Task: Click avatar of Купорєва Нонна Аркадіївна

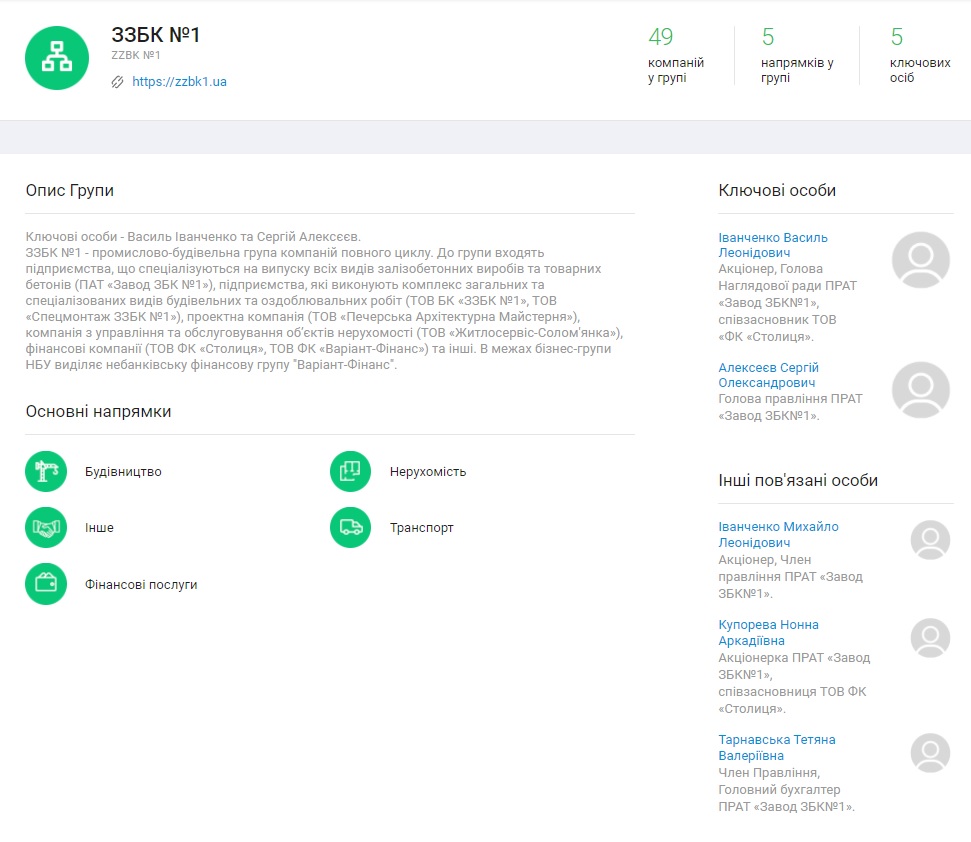Action: click(x=930, y=638)
